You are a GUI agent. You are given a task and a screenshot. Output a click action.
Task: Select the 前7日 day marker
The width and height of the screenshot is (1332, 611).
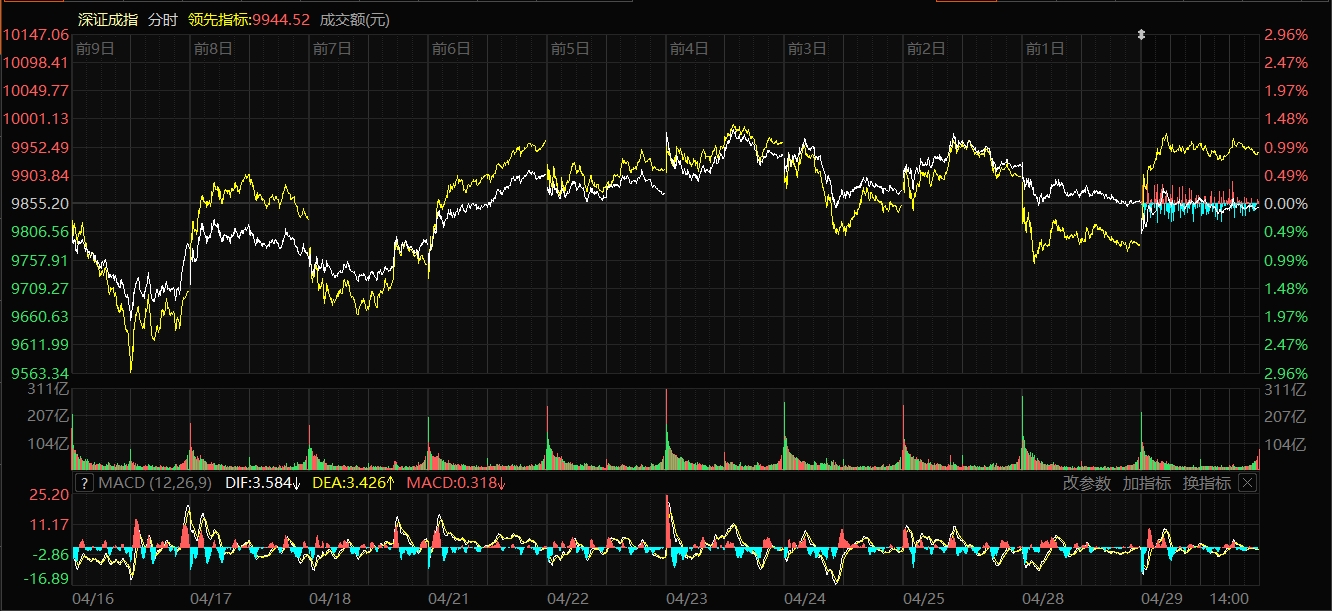pos(332,48)
